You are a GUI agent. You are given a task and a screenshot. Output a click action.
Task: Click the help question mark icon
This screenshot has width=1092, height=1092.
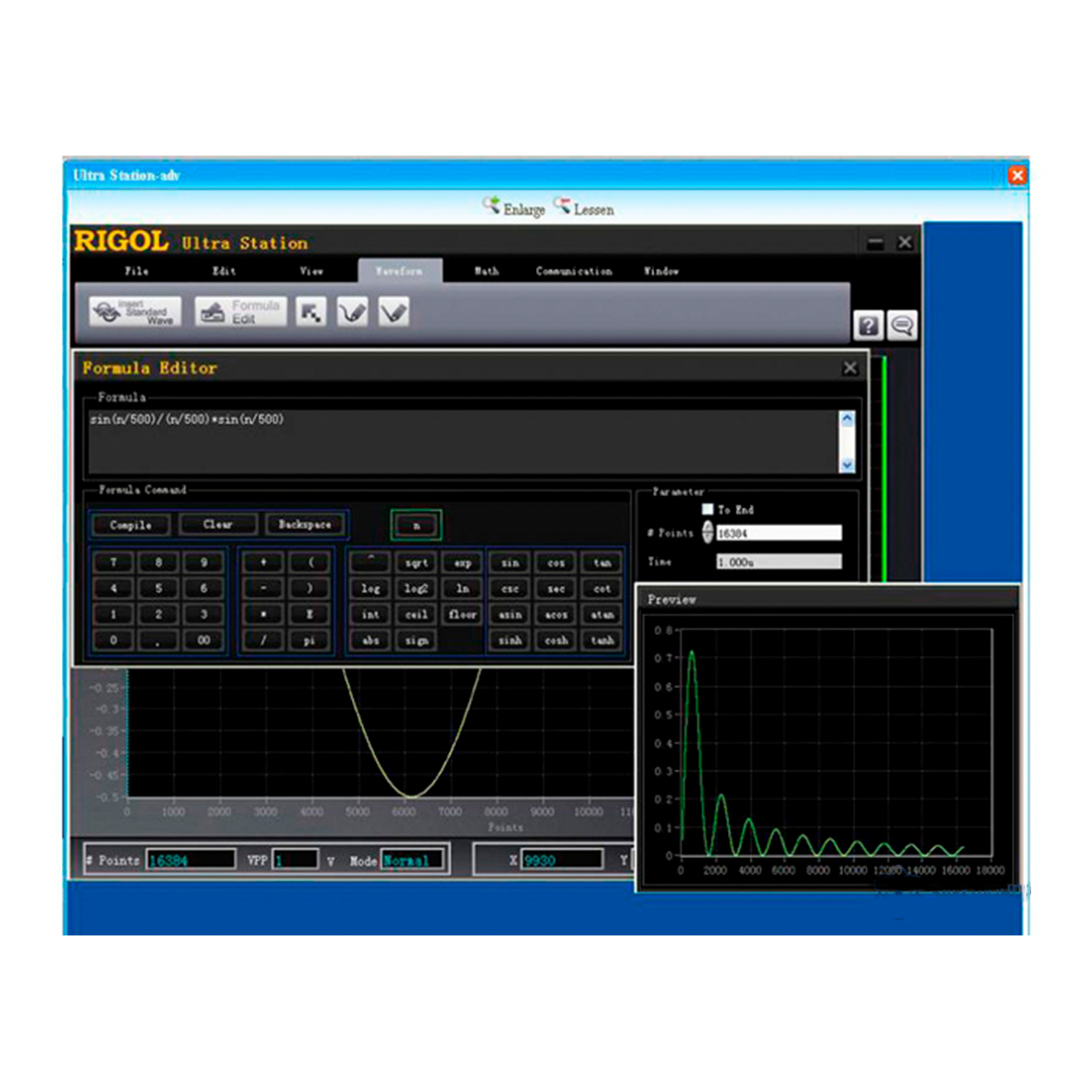point(868,326)
